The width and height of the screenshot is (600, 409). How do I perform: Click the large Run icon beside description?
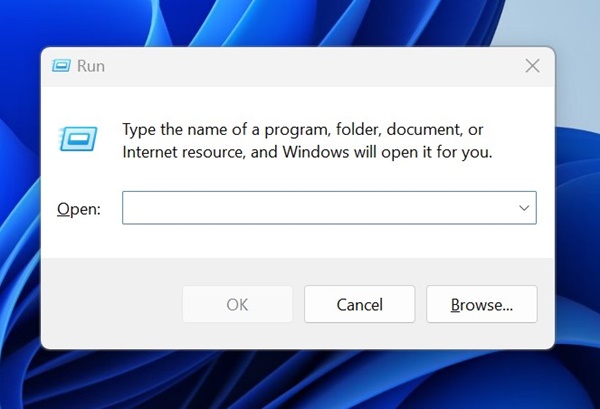point(78,139)
